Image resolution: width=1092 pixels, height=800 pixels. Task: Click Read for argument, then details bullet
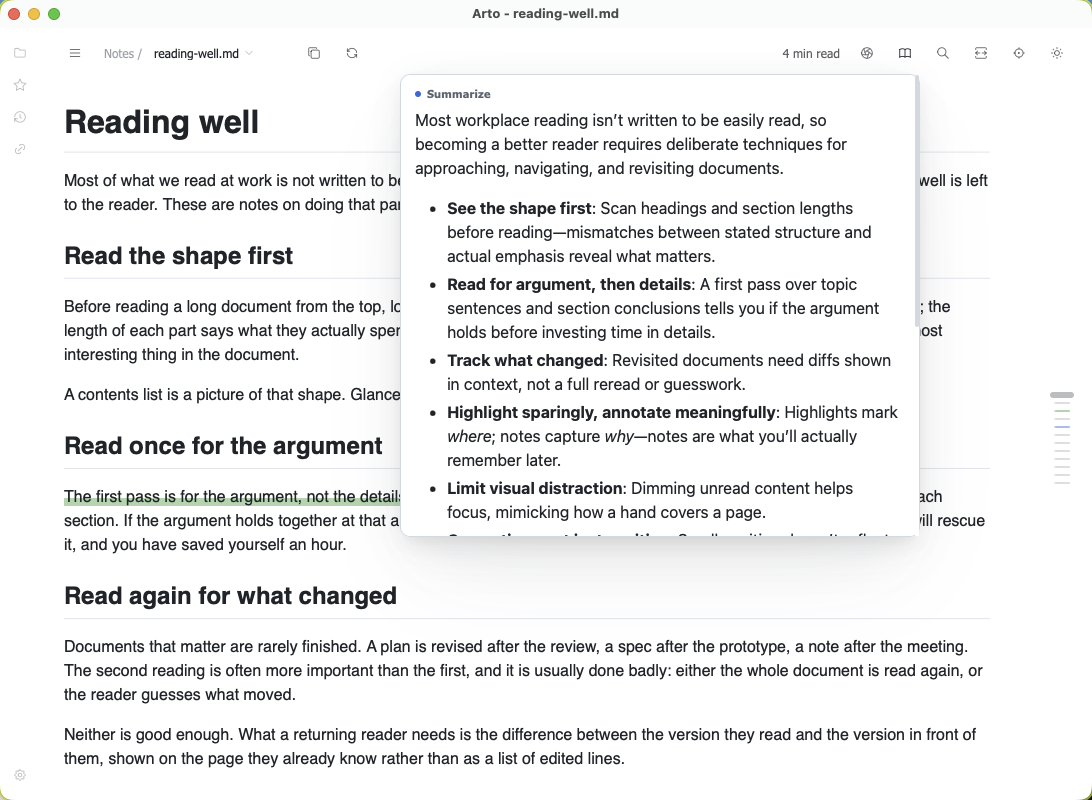[663, 308]
